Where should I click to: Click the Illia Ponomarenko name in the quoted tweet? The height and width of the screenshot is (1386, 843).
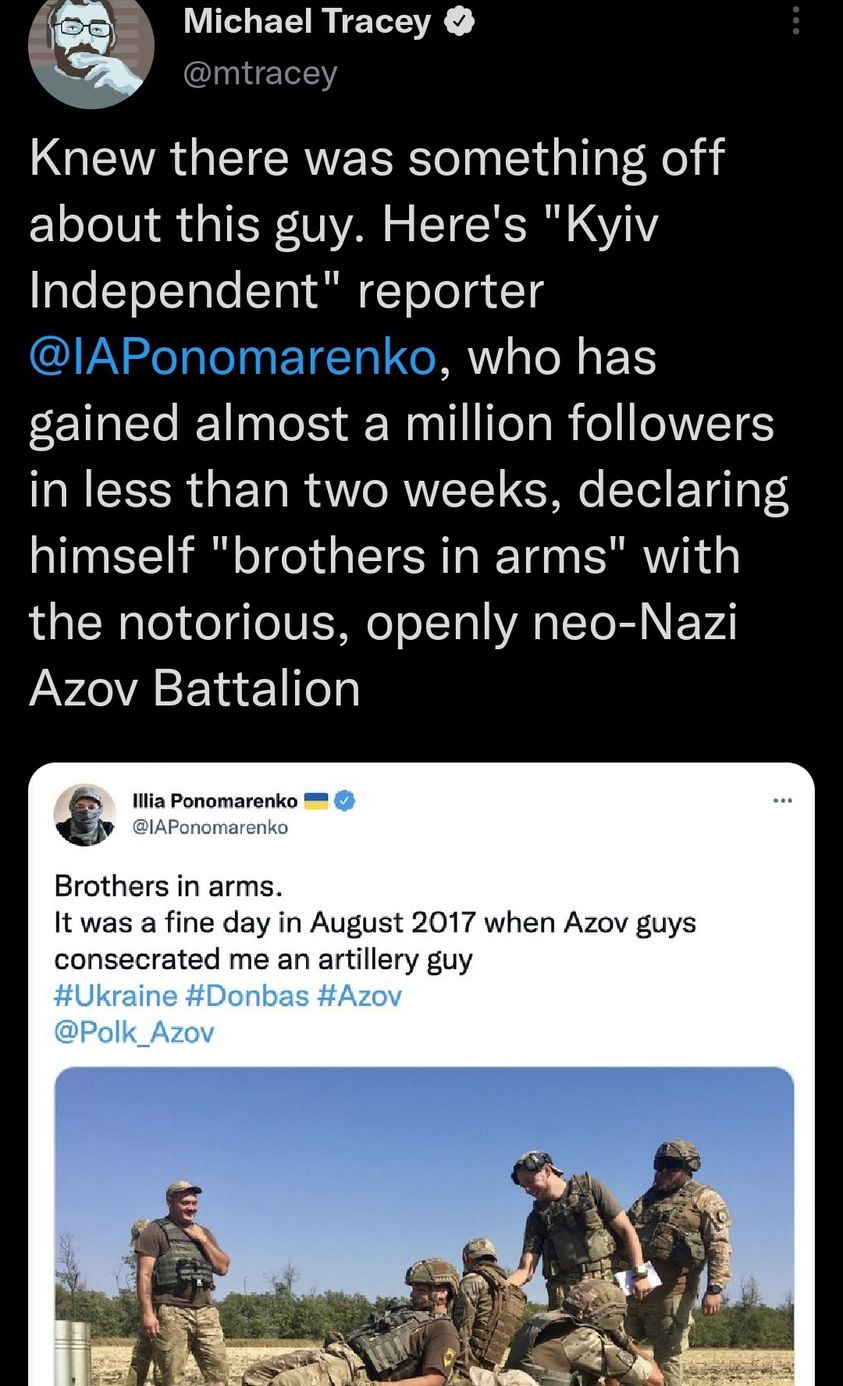tap(215, 801)
